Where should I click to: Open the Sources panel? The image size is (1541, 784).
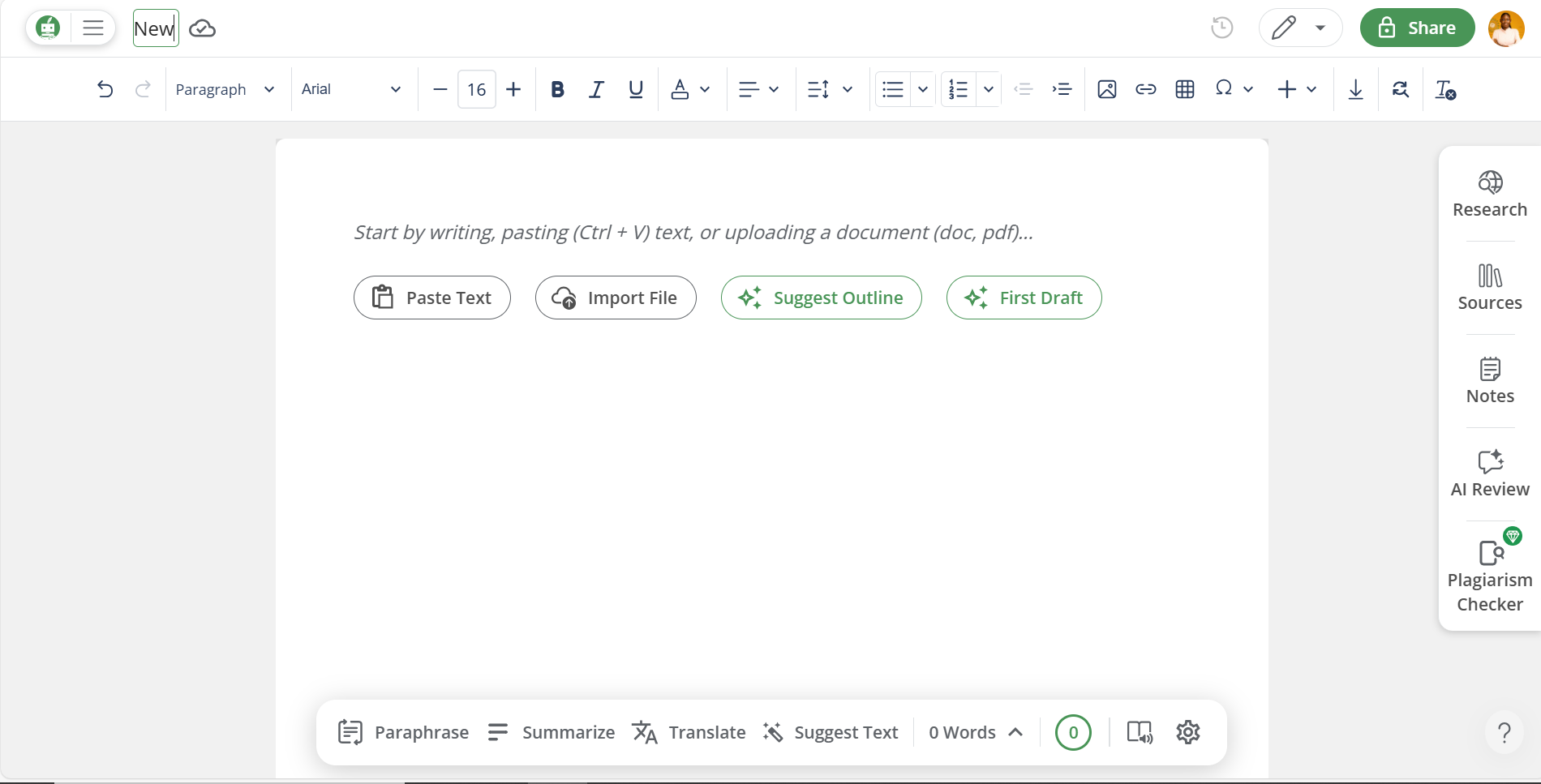(1490, 288)
